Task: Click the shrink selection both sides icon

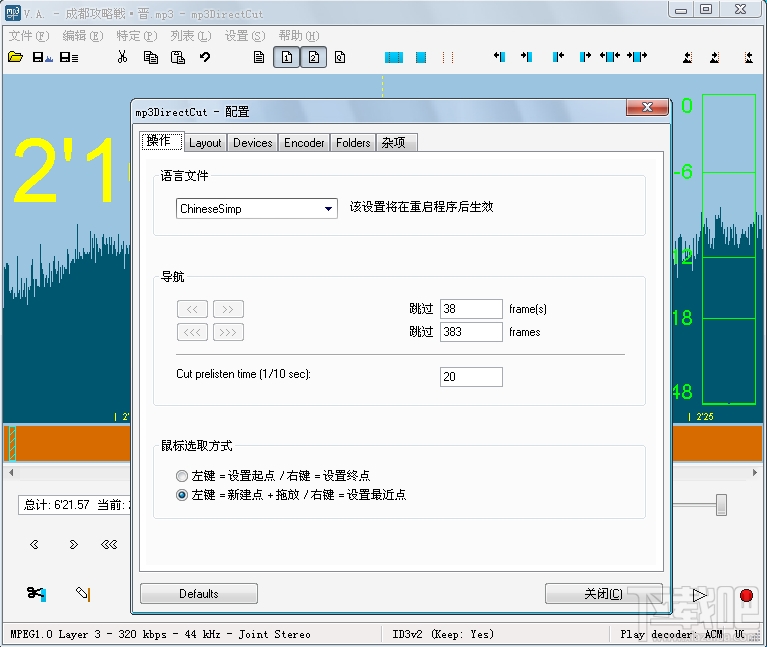Action: pyautogui.click(x=610, y=57)
